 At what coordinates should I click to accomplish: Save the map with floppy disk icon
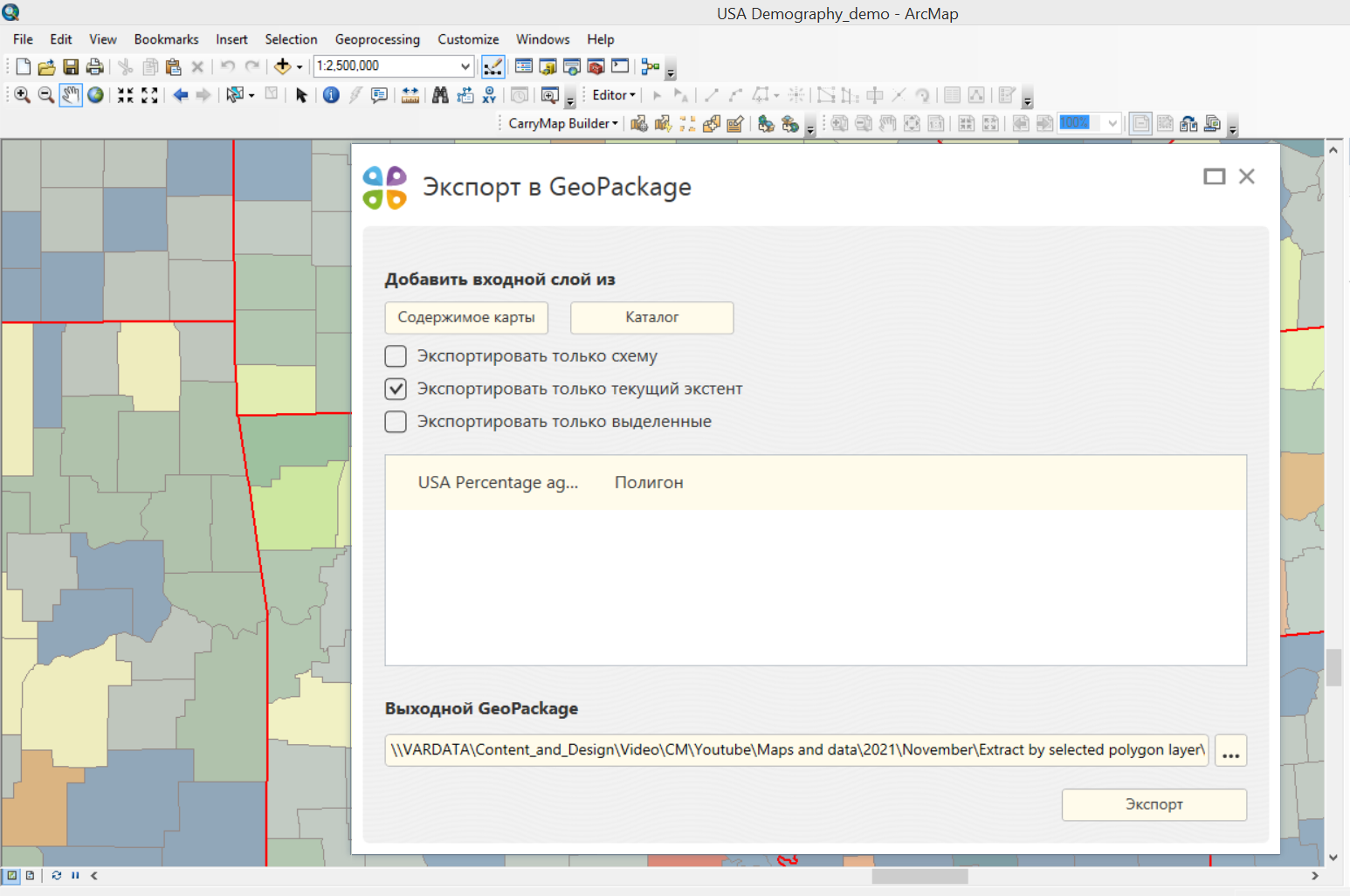(x=71, y=66)
